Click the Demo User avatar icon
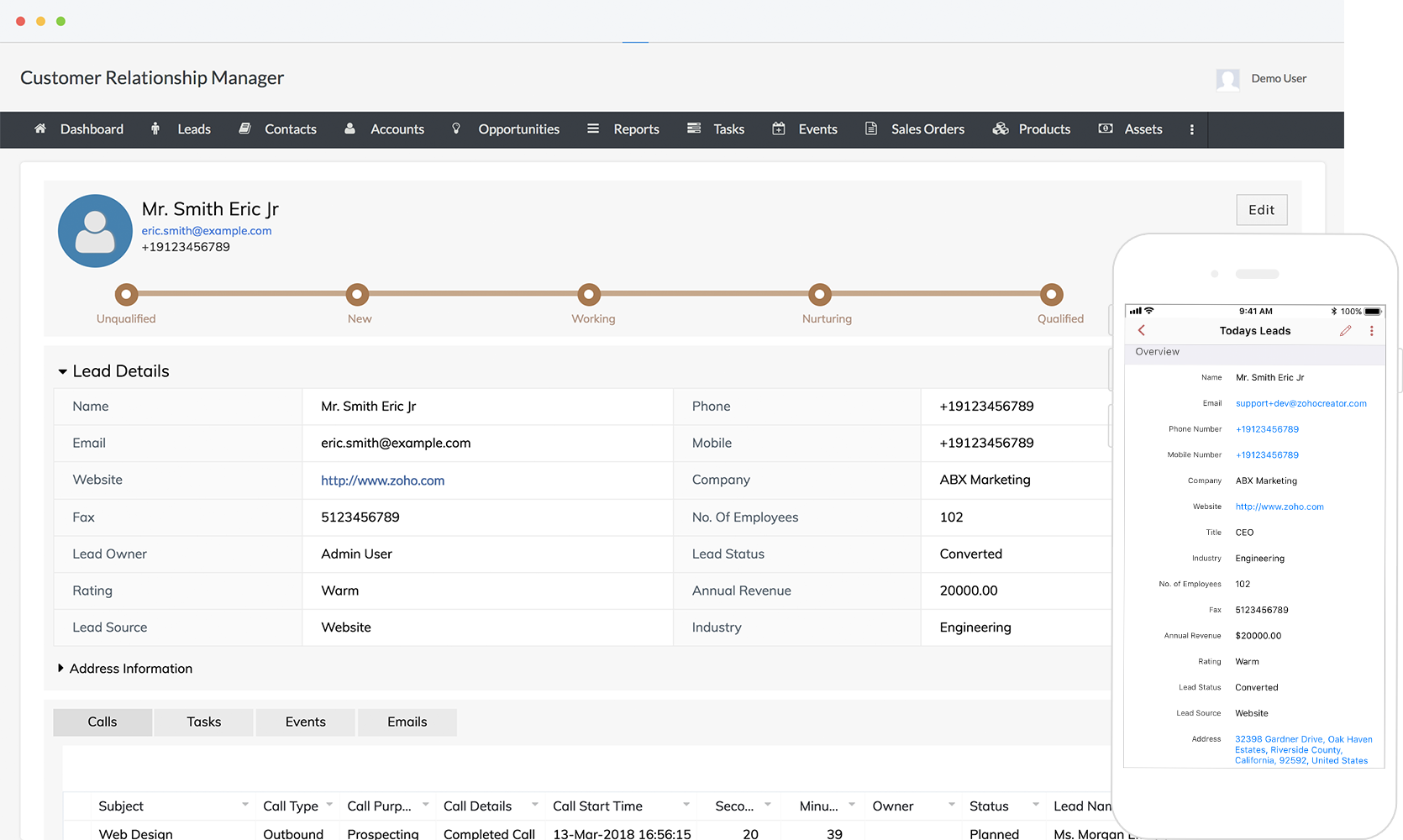 pos(1227,79)
